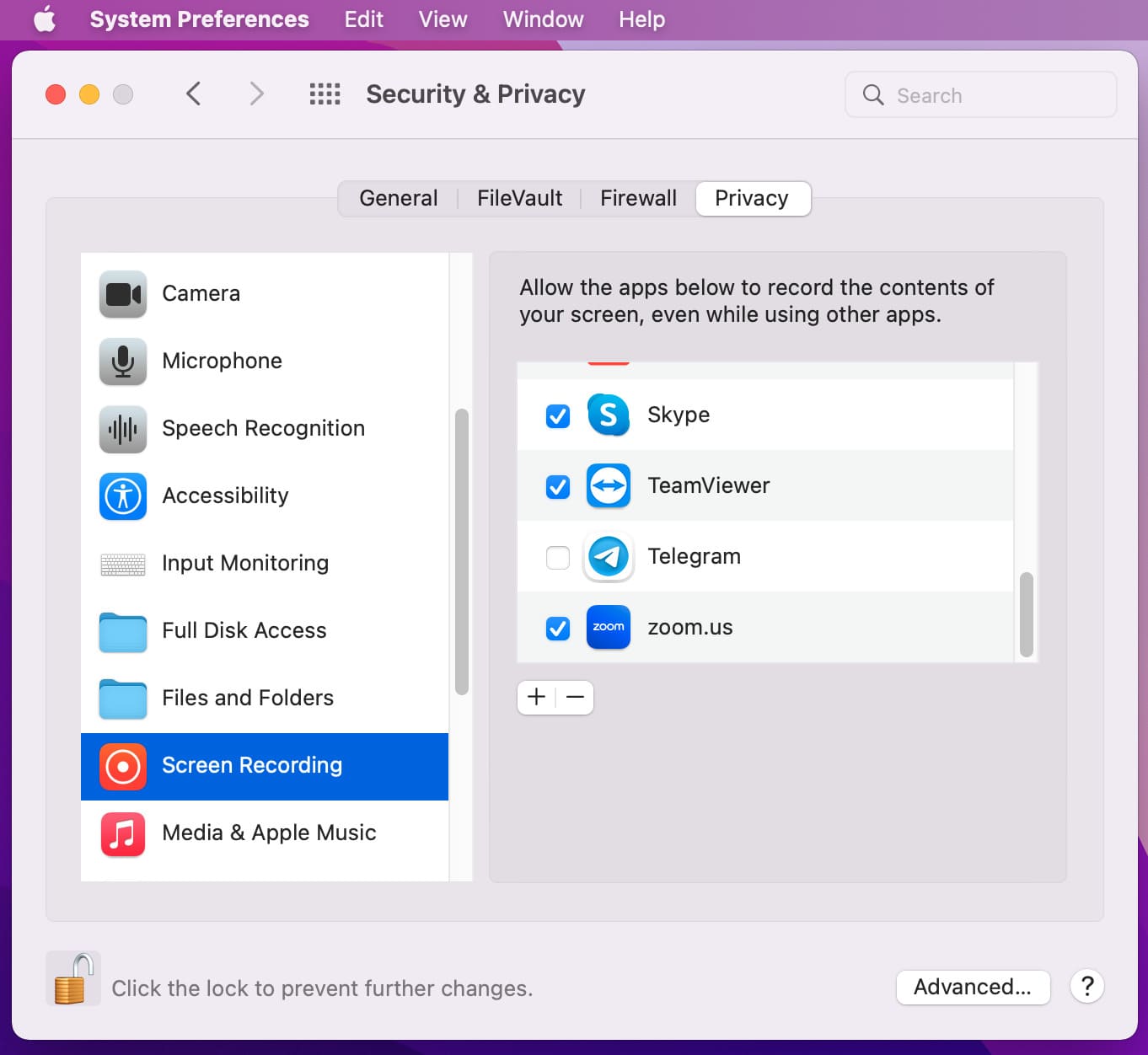Click the Microphone icon in sidebar

pyautogui.click(x=123, y=361)
